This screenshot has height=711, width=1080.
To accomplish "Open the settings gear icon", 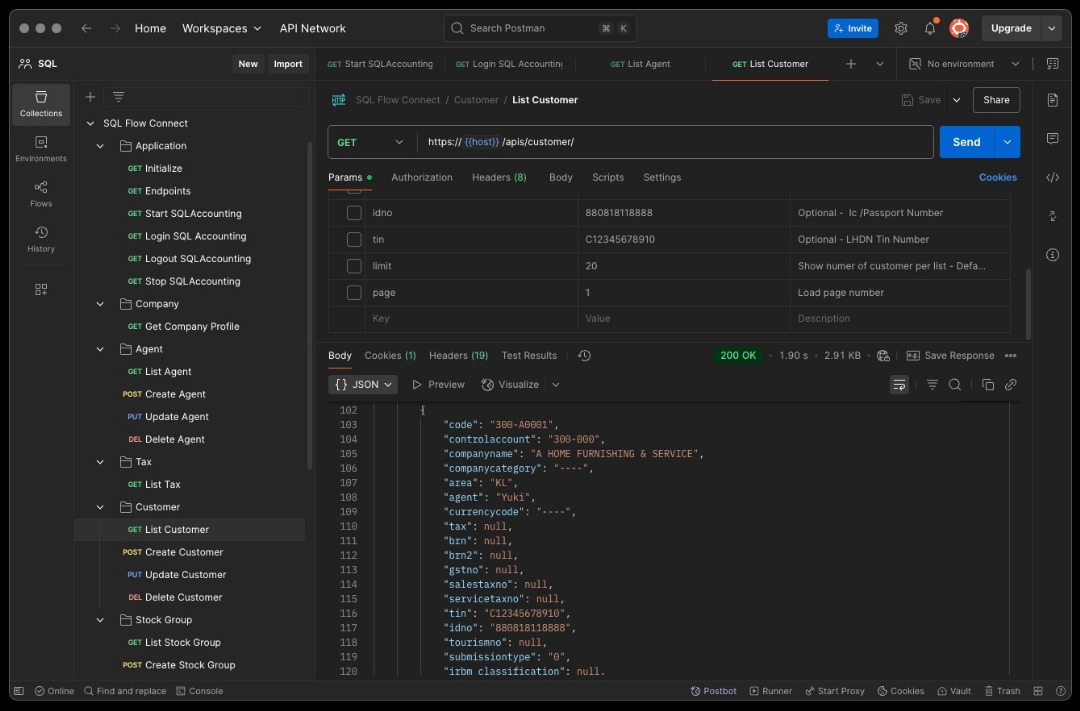I will coord(901,28).
